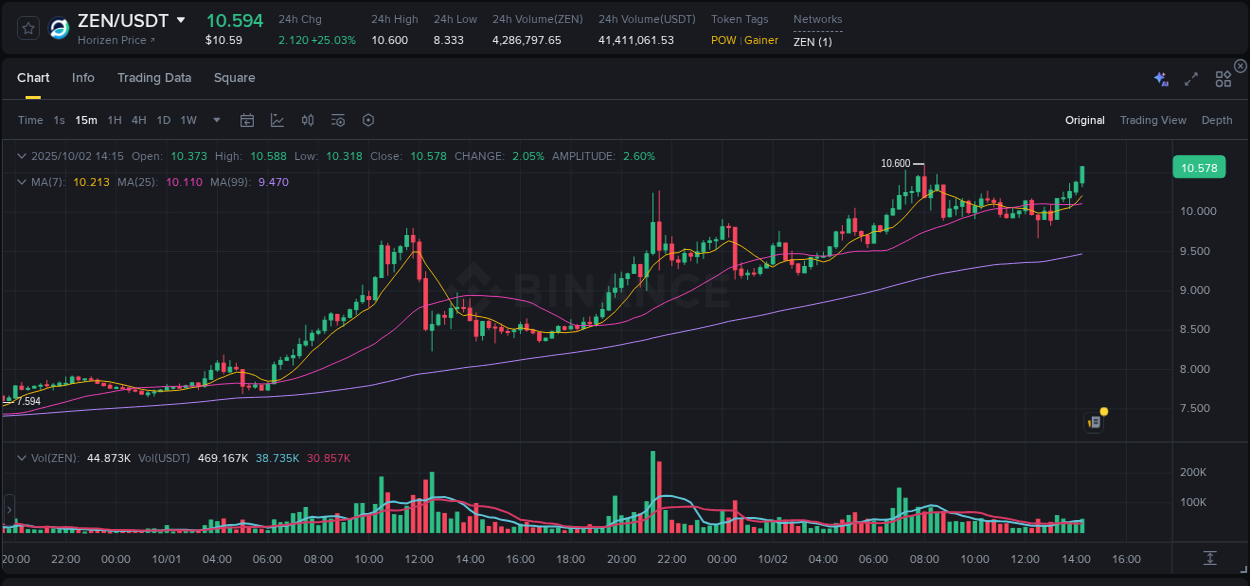The image size is (1250, 586).
Task: Switch to the Trading Data tab
Action: point(154,77)
